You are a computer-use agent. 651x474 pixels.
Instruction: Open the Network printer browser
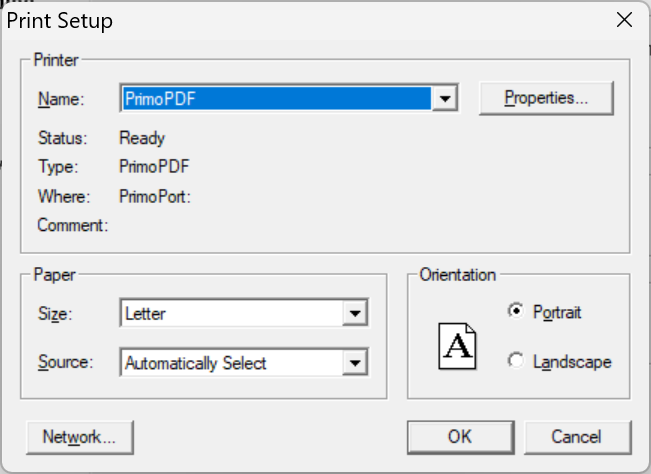coord(80,437)
